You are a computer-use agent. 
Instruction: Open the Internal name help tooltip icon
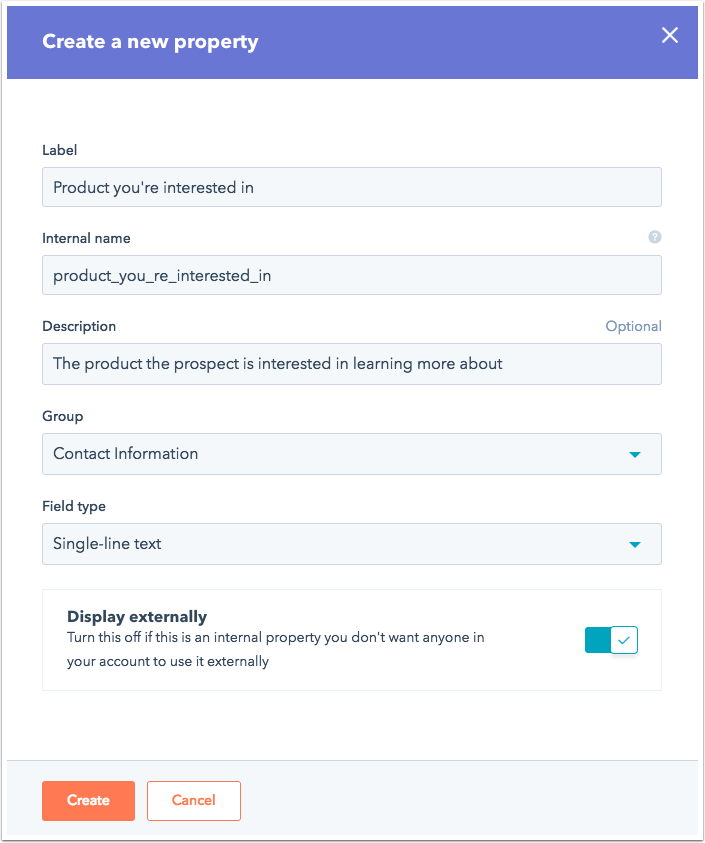click(654, 237)
